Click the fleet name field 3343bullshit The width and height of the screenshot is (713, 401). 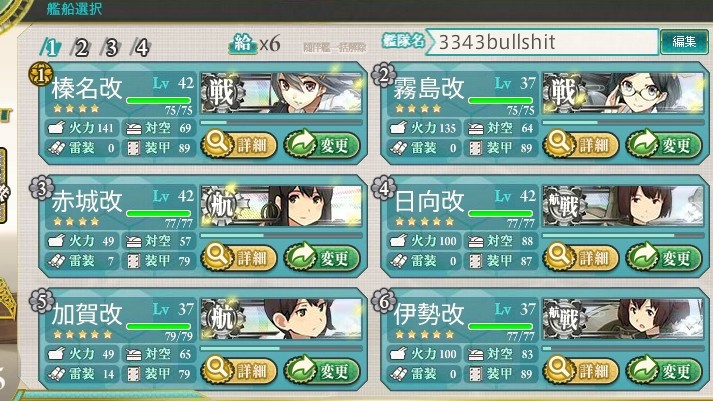click(x=542, y=42)
